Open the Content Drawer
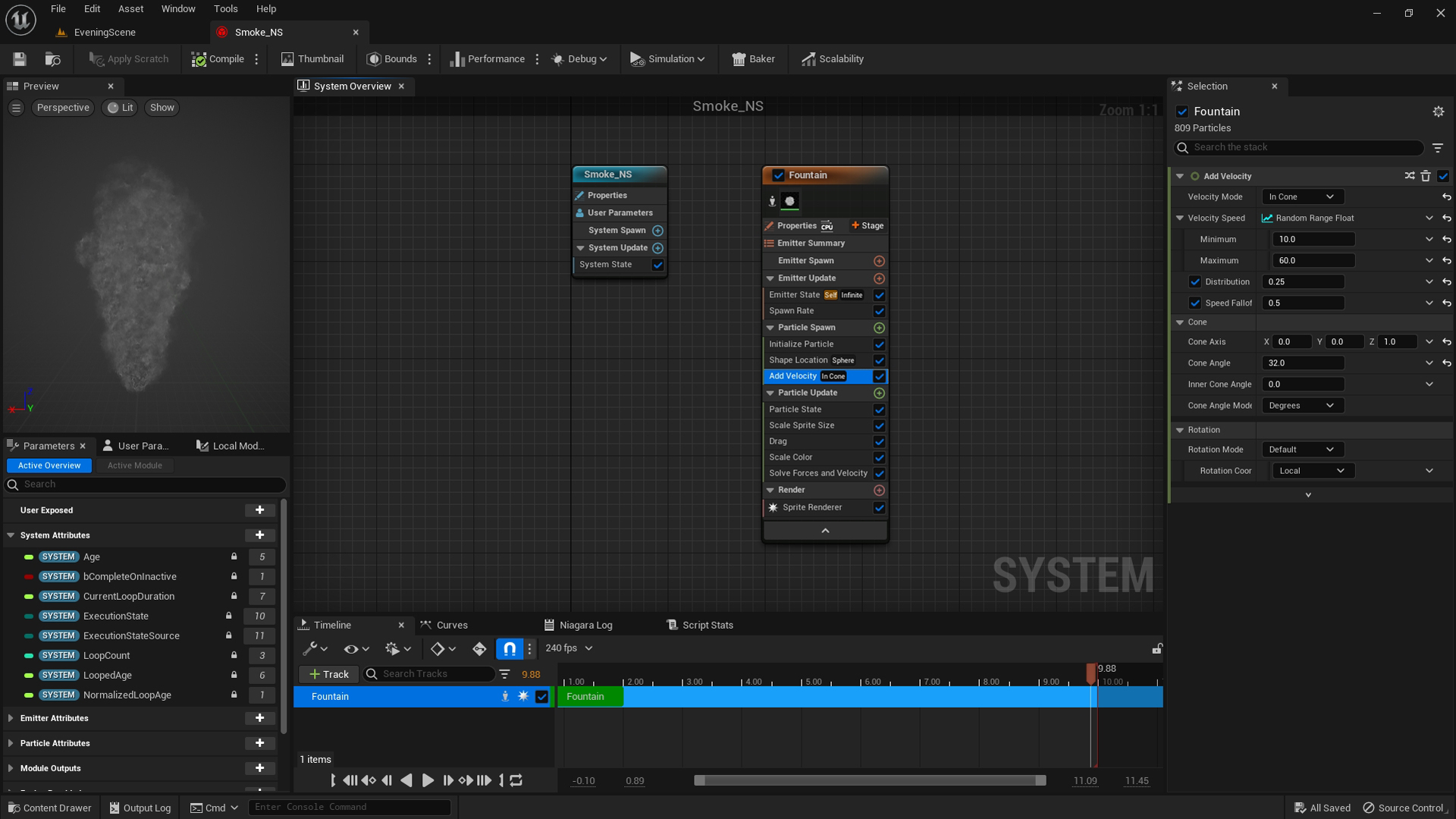Image resolution: width=1456 pixels, height=819 pixels. pyautogui.click(x=49, y=808)
